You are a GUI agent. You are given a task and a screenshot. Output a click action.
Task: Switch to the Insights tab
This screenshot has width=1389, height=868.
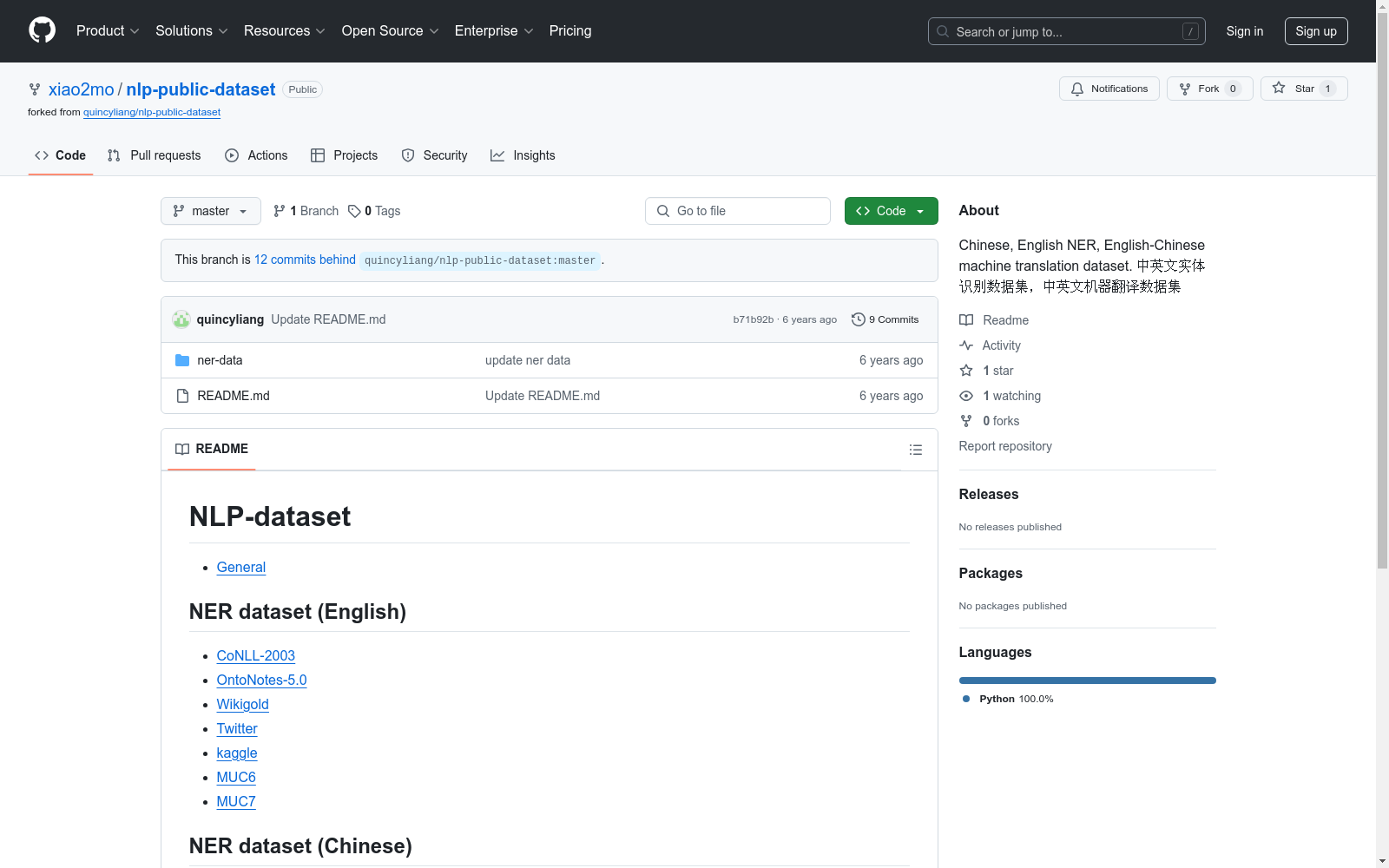(523, 155)
